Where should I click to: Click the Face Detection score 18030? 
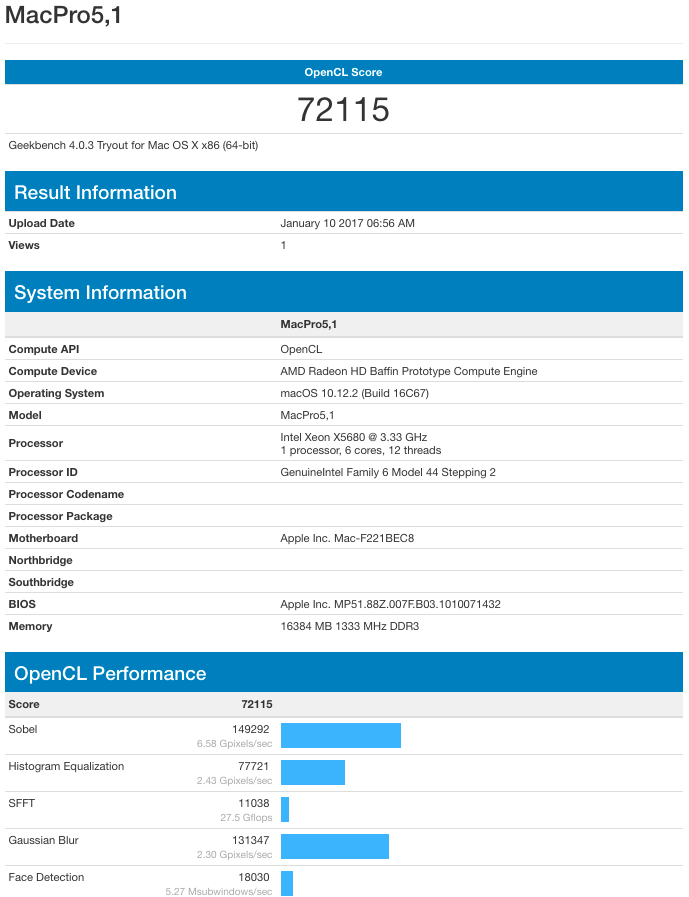(x=254, y=878)
